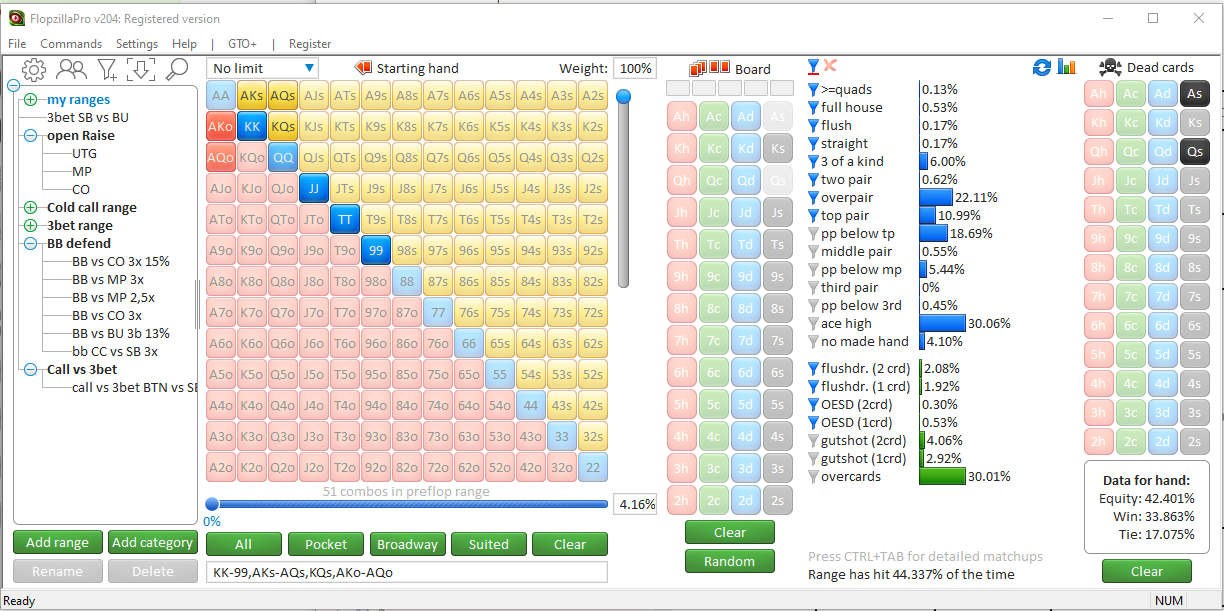Screen dimensions: 1224x611
Task: Collapse the root node of range tree
Action: [14, 86]
